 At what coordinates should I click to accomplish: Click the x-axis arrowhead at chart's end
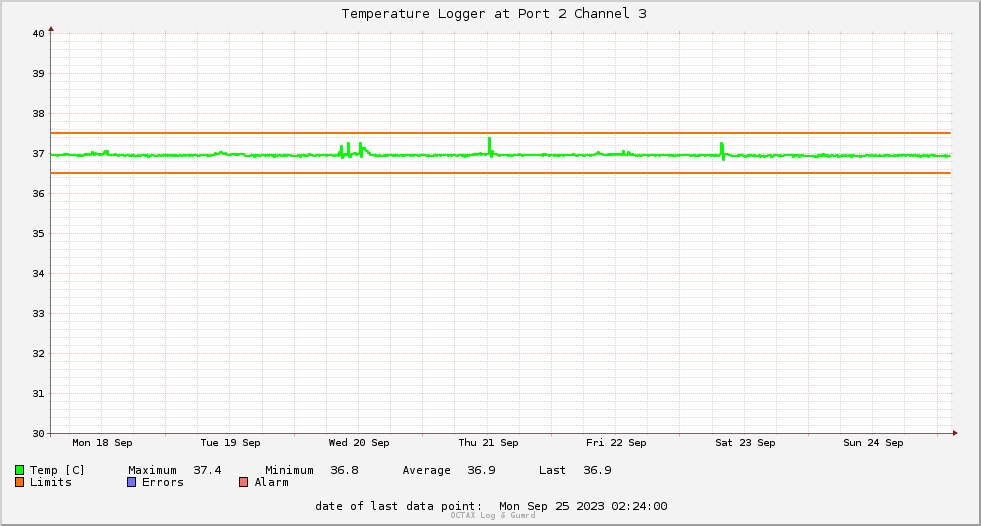pyautogui.click(x=955, y=433)
